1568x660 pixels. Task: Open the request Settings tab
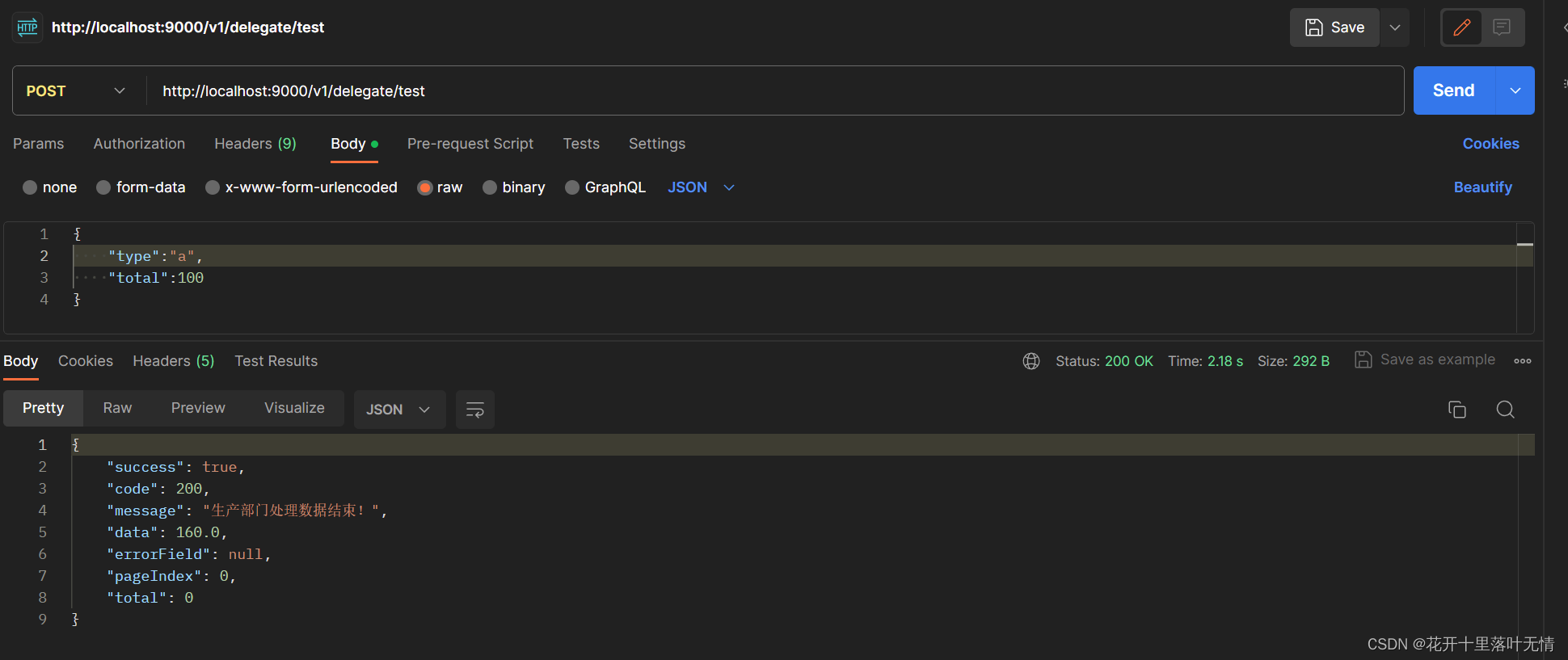tap(657, 144)
